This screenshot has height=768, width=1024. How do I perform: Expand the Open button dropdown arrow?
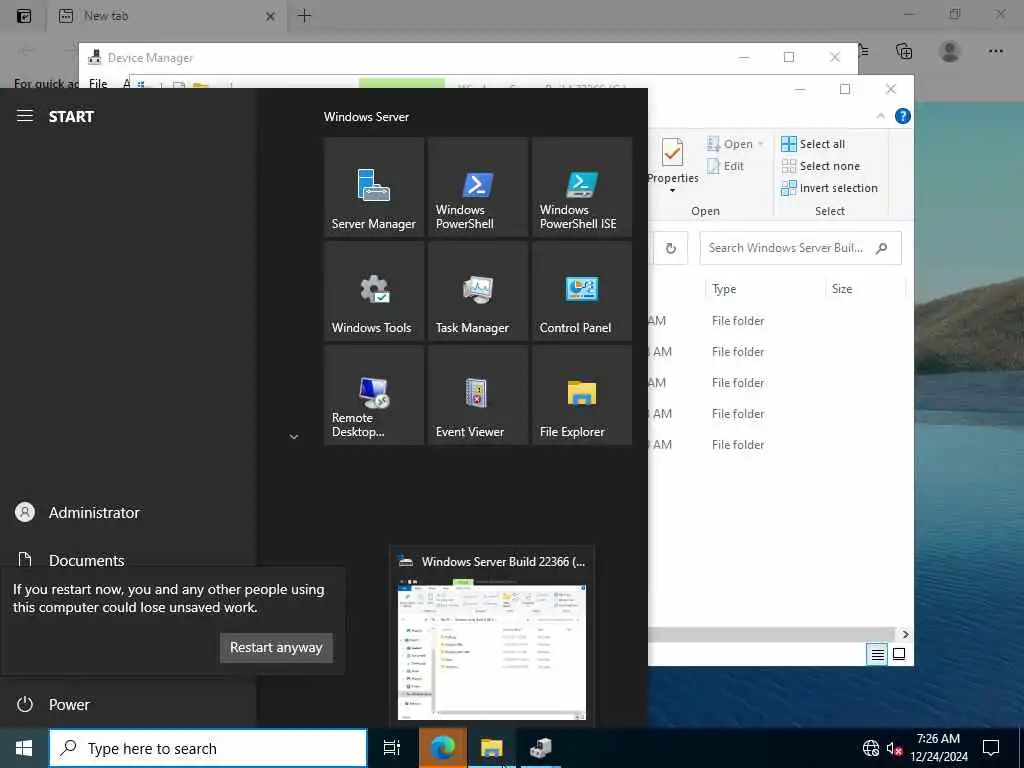point(761,144)
